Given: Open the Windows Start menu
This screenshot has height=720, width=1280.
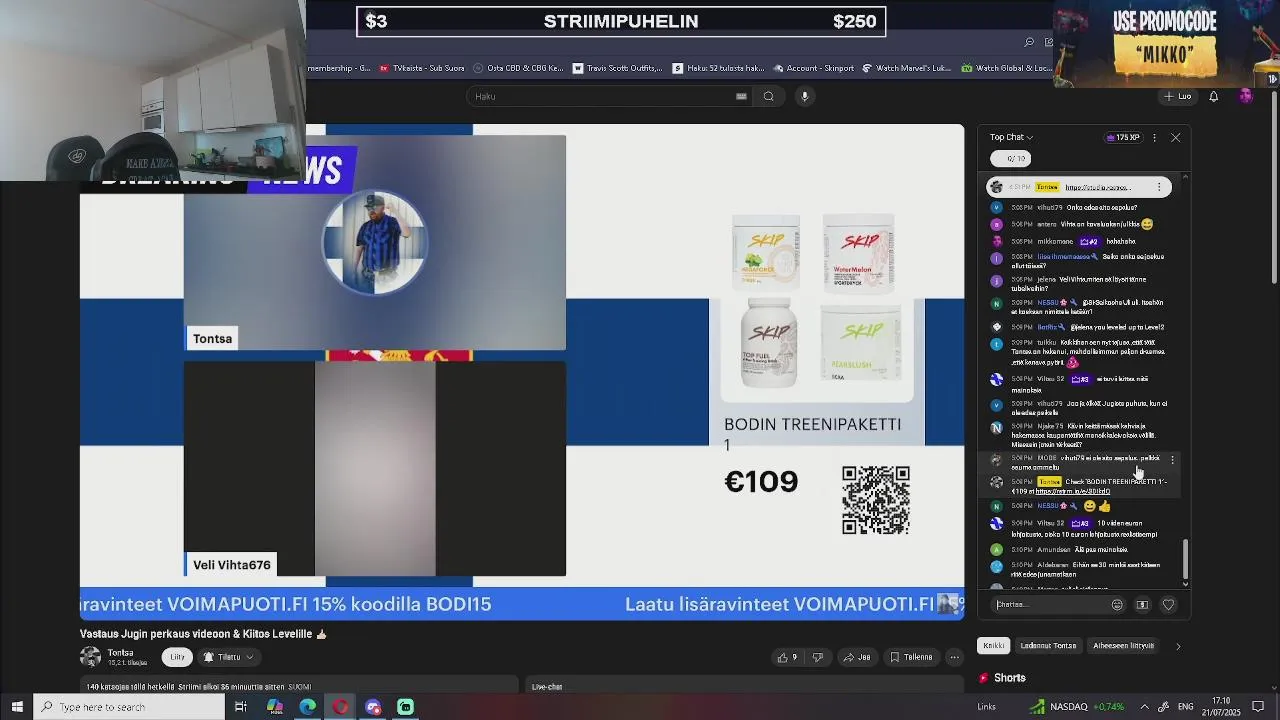Looking at the screenshot, I should (x=17, y=707).
